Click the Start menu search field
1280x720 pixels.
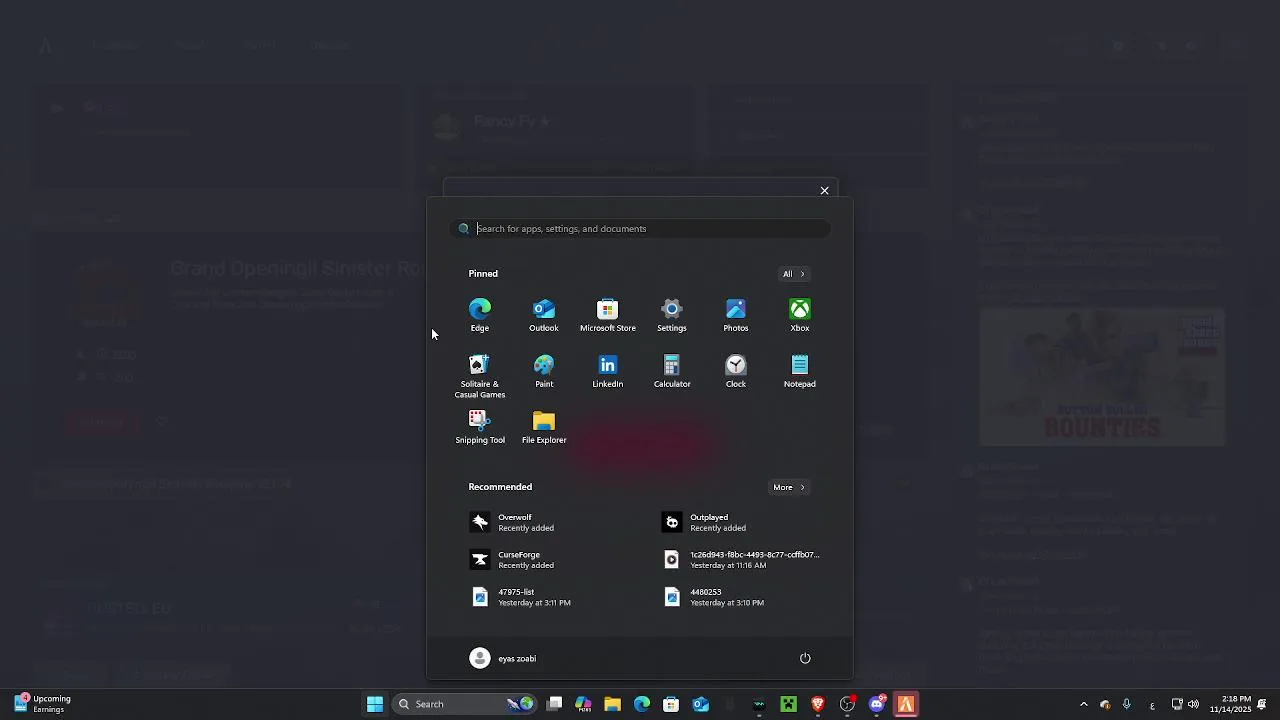pos(640,229)
